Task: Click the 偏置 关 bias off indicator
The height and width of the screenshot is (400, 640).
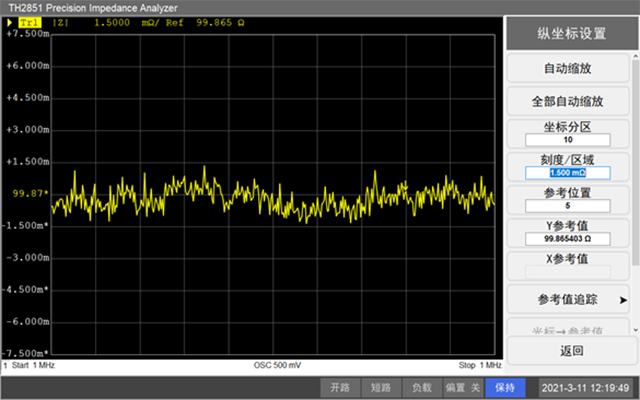Action: [x=462, y=387]
